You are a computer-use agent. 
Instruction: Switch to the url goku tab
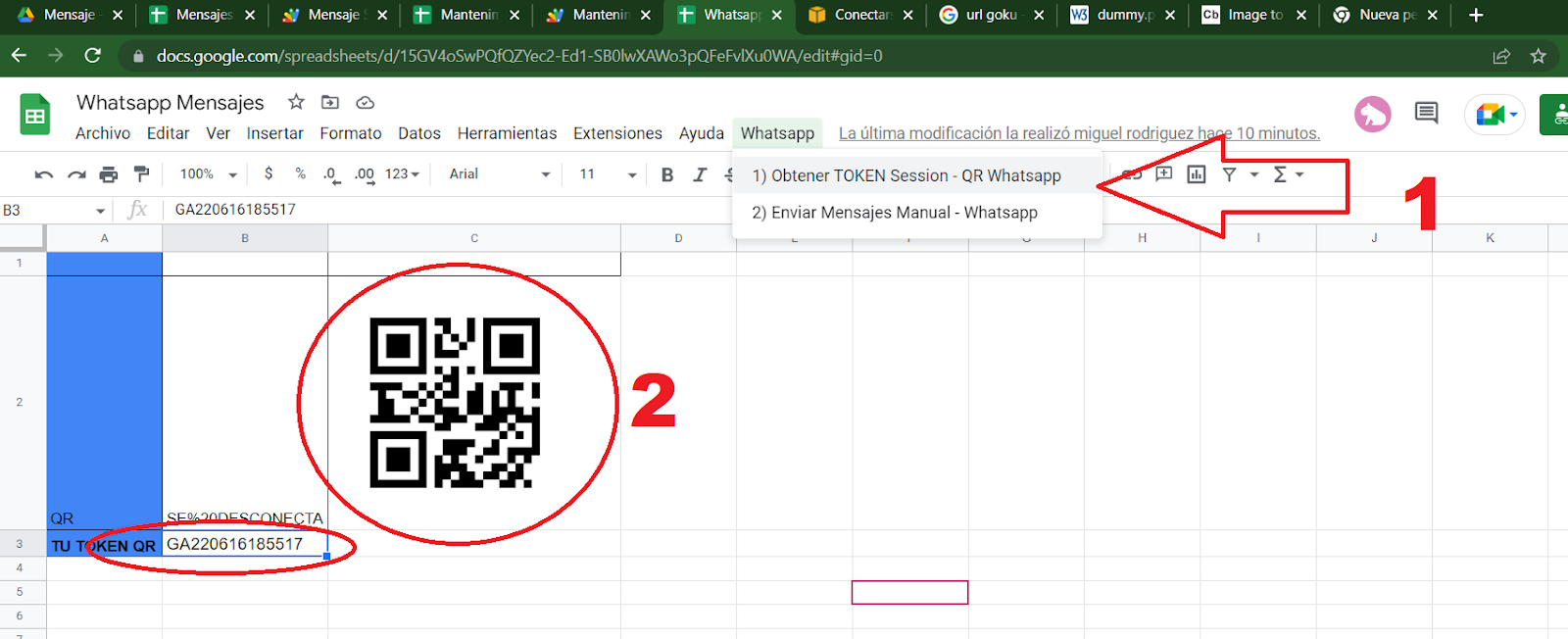click(993, 15)
